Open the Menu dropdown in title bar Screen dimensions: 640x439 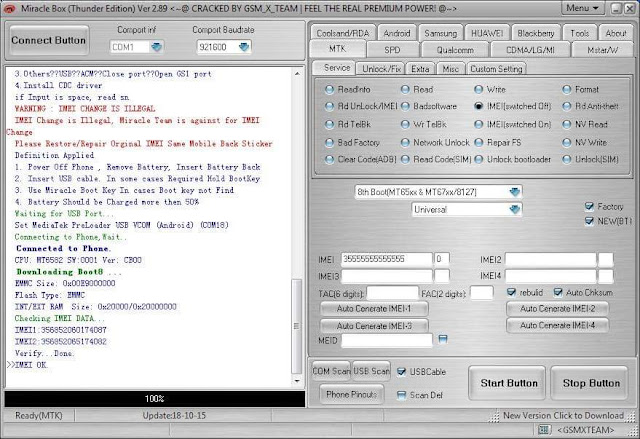(x=582, y=8)
